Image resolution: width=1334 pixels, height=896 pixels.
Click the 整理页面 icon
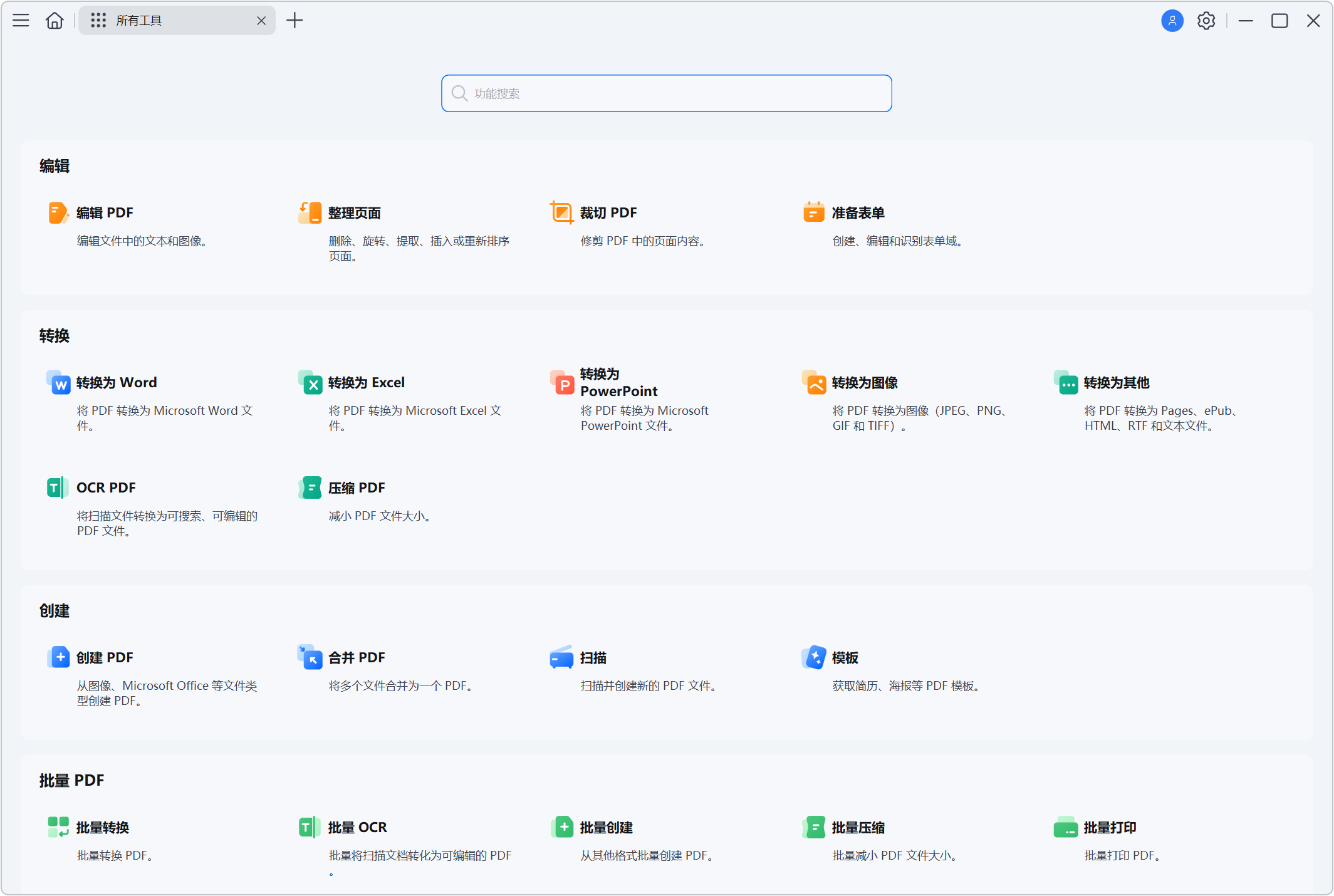coord(310,213)
